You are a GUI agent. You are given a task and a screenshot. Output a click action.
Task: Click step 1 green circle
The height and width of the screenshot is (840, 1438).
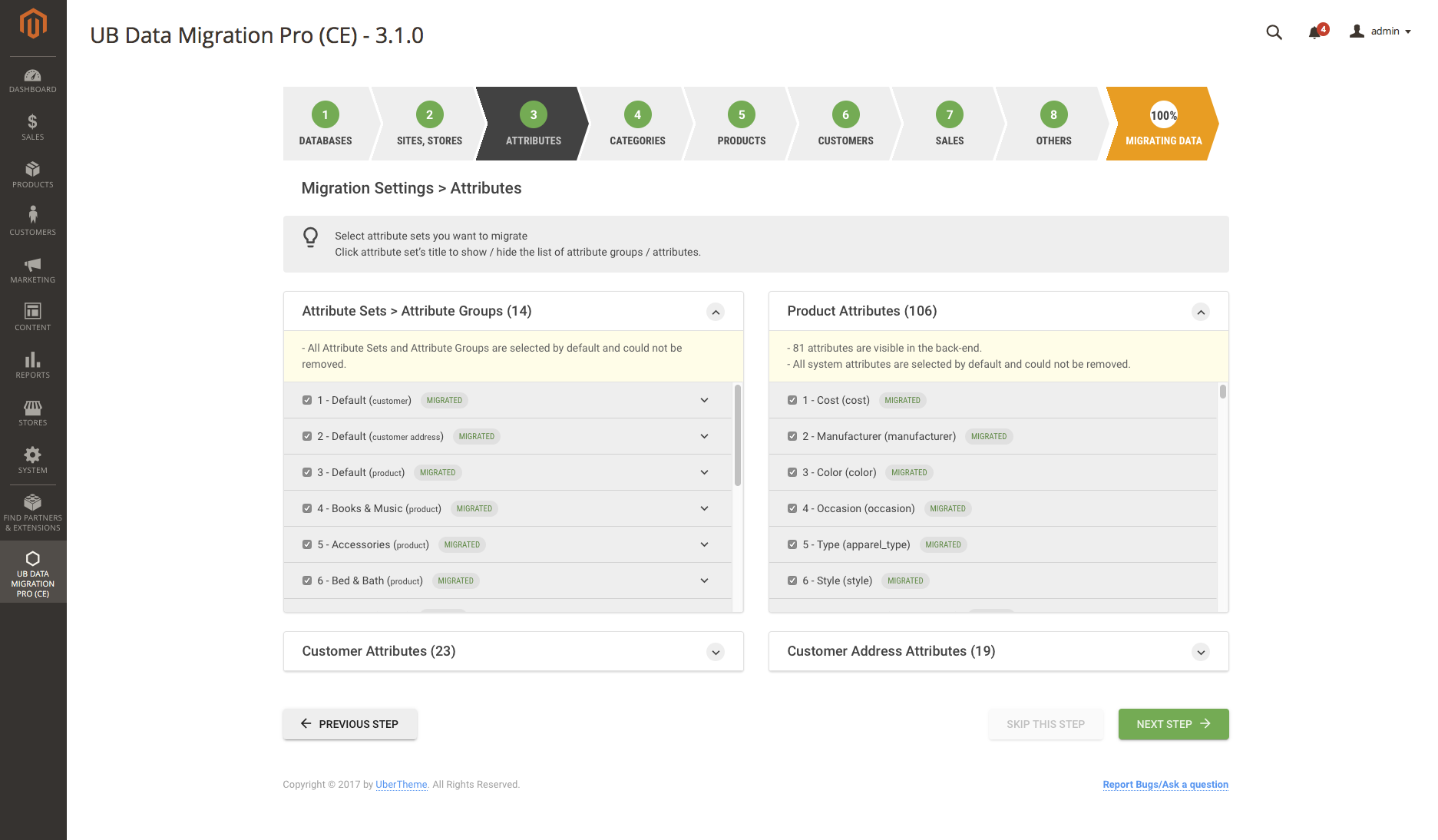[x=326, y=115]
